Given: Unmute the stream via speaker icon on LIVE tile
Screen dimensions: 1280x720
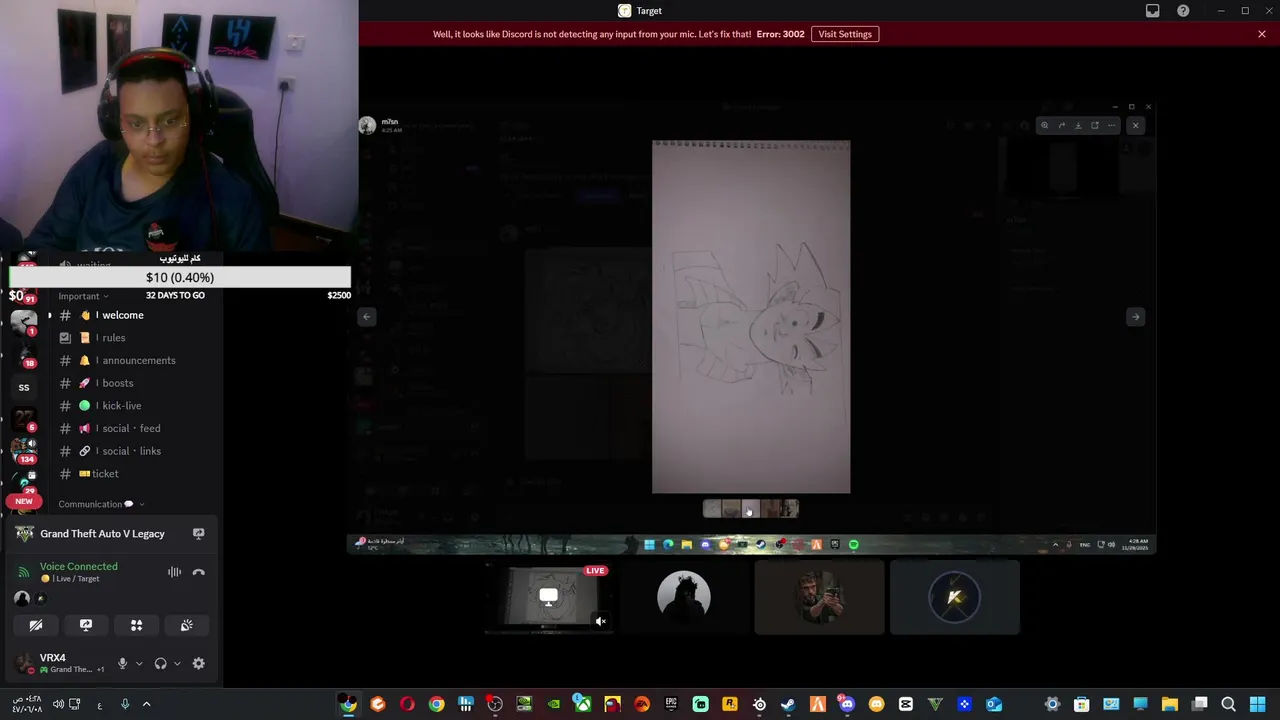Looking at the screenshot, I should tap(600, 621).
